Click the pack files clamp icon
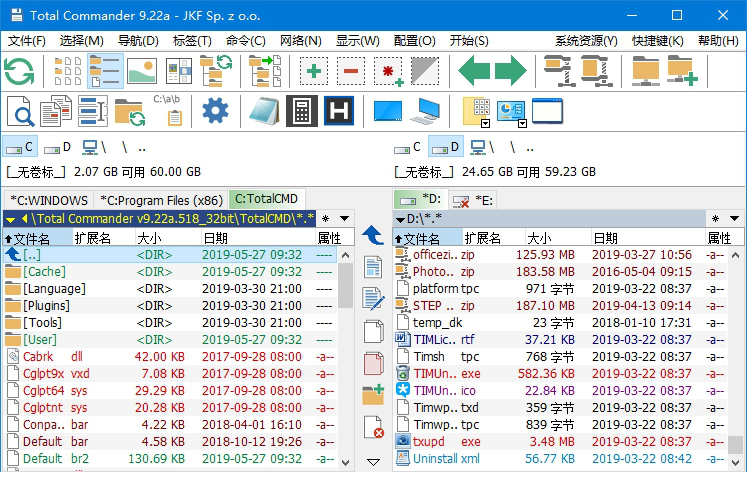This screenshot has width=747, height=490. click(x=559, y=71)
